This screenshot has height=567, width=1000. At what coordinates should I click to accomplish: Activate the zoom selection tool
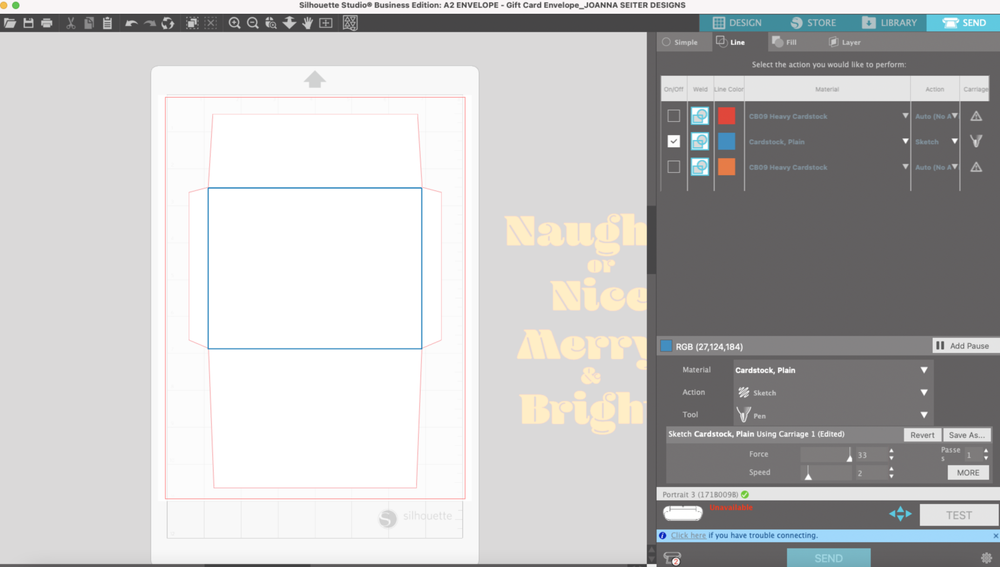click(x=271, y=23)
